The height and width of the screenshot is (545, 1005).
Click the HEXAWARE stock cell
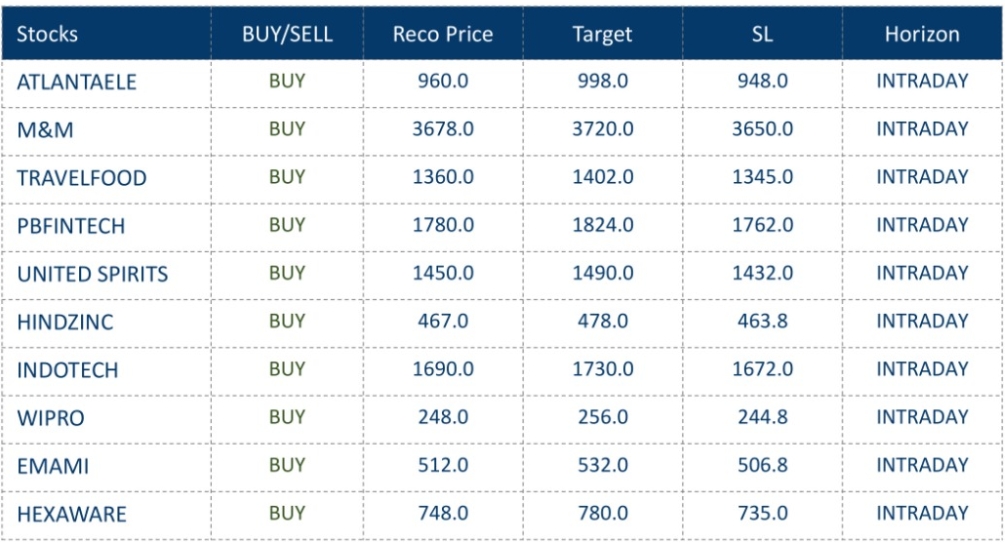pos(71,514)
